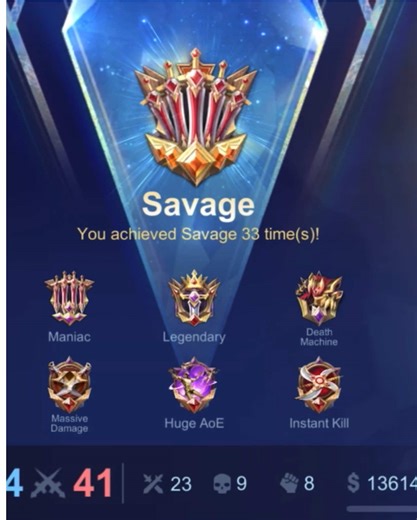
Task: Open the Huge AoE badge
Action: tap(193, 385)
